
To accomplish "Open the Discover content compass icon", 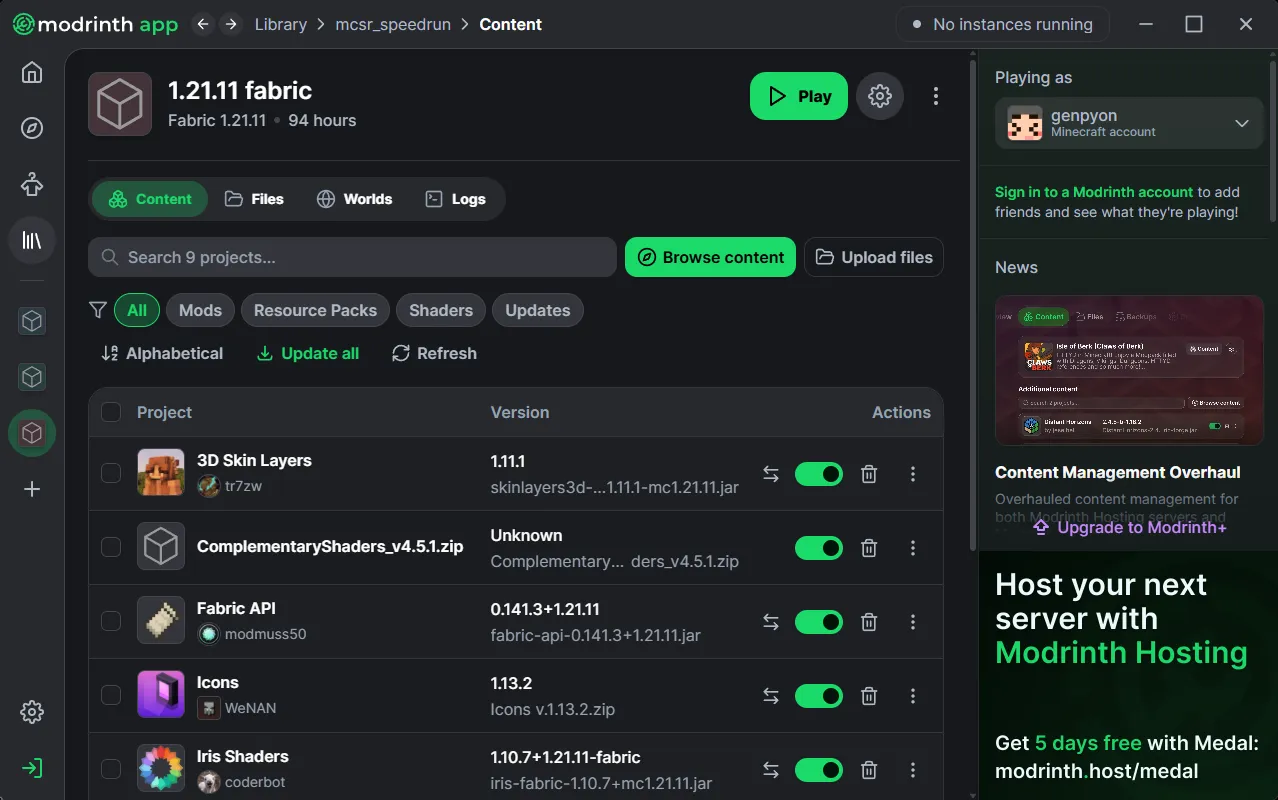I will point(32,128).
